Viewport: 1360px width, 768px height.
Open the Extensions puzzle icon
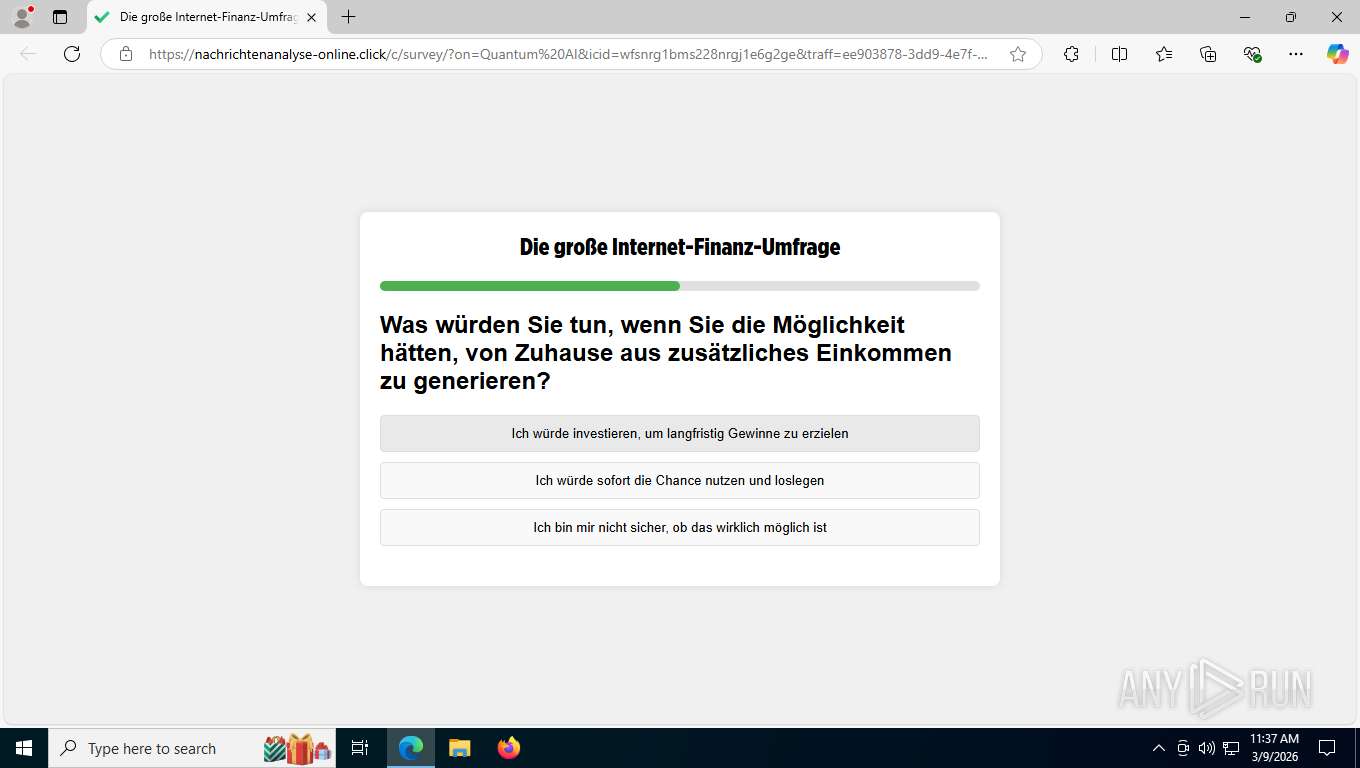point(1071,54)
